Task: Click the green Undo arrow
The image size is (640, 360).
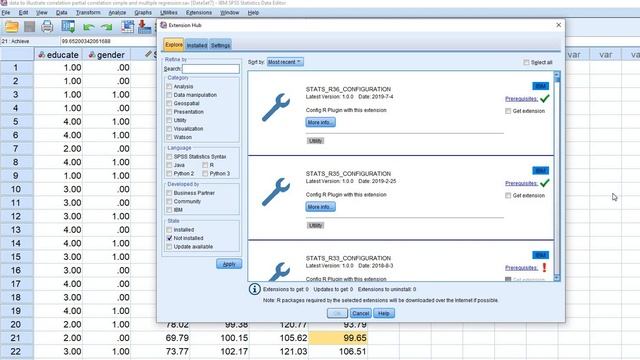Action: 89,27
